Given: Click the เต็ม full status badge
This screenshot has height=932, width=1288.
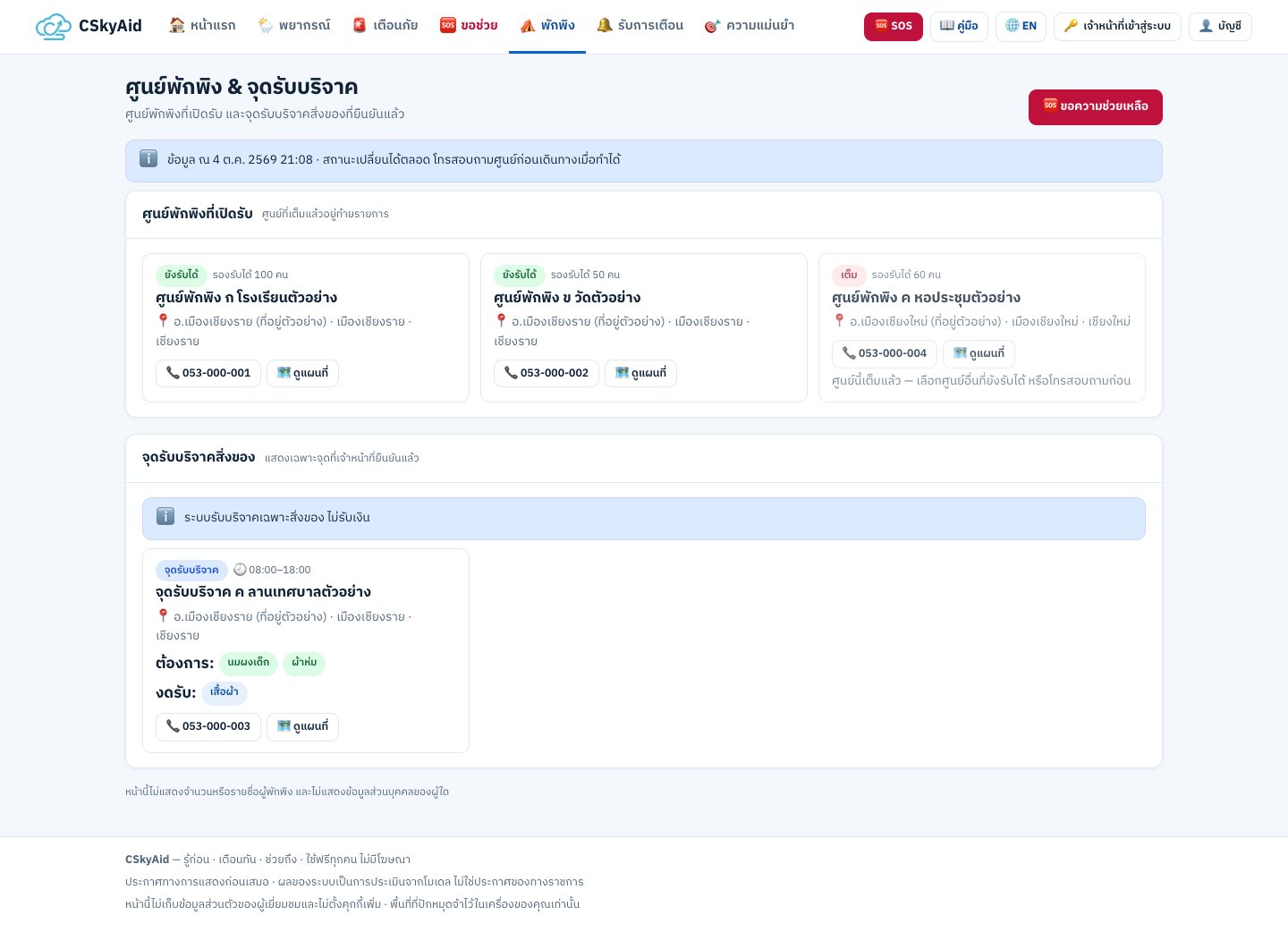Looking at the screenshot, I should click(849, 275).
